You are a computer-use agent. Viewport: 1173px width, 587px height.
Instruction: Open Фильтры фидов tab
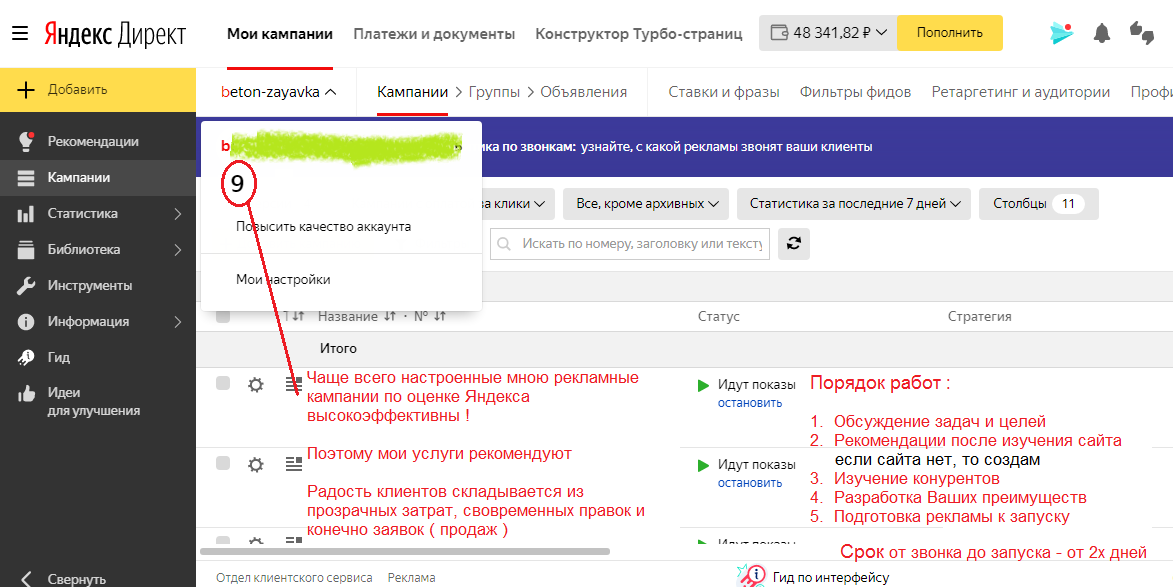855,92
